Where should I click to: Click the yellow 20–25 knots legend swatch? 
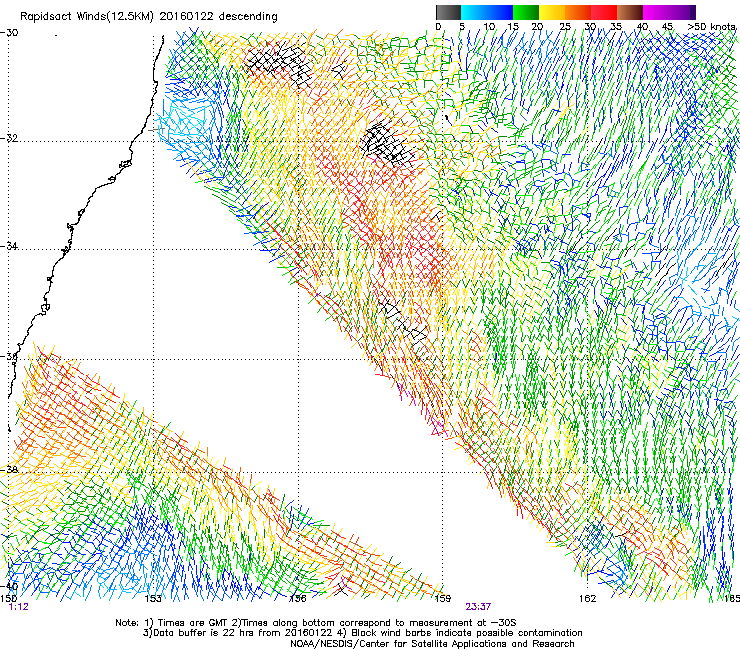pos(552,12)
